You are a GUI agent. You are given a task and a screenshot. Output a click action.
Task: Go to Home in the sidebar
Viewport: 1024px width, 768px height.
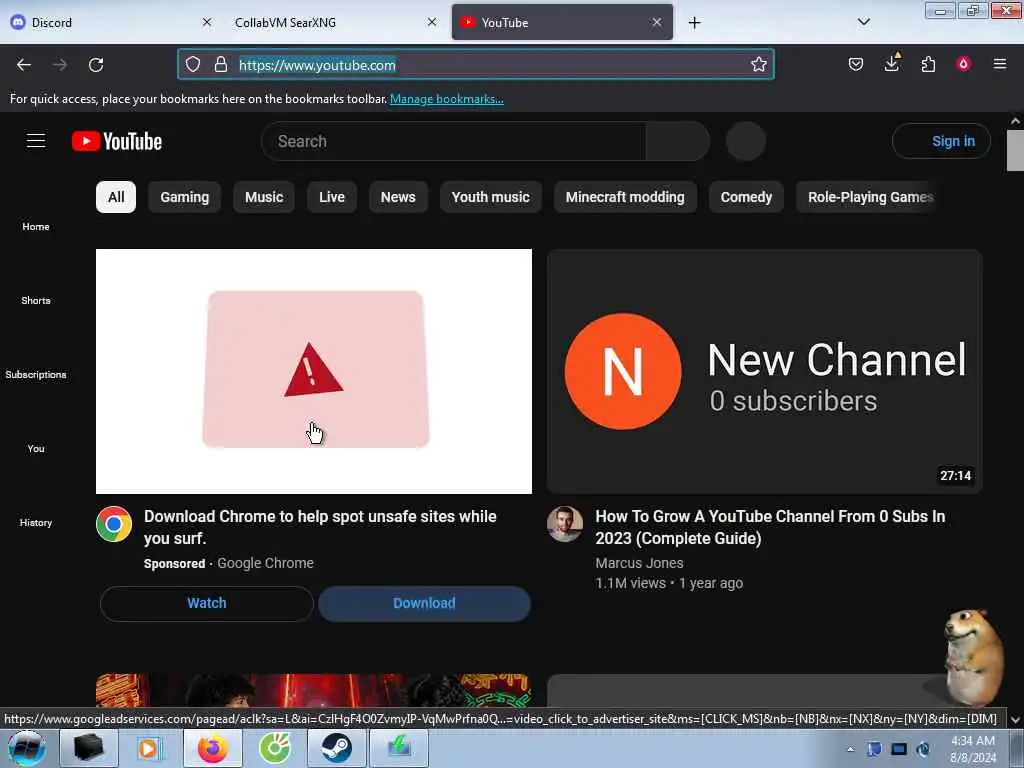pyautogui.click(x=36, y=227)
